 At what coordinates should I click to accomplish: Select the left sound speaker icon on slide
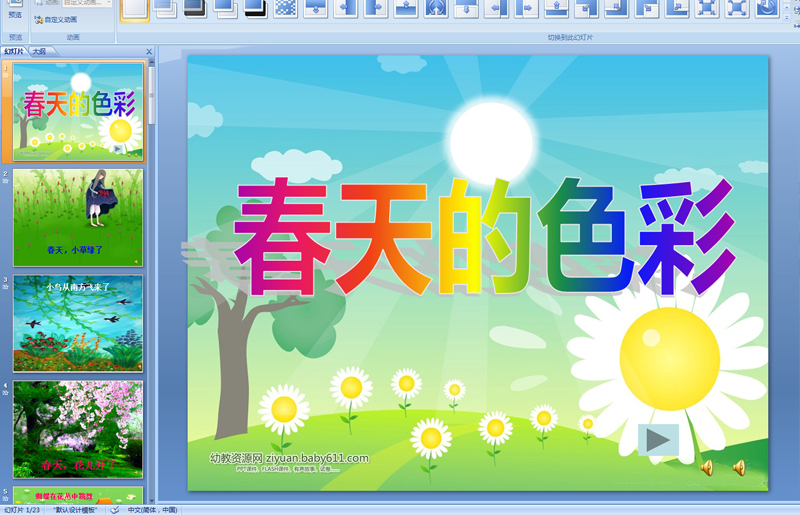tap(707, 468)
